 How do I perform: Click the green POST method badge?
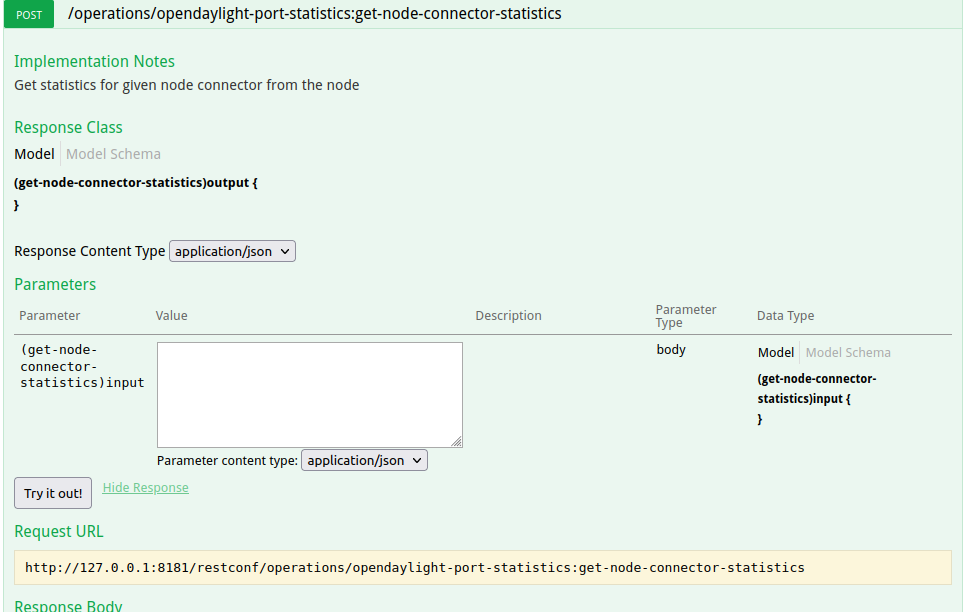click(x=29, y=15)
